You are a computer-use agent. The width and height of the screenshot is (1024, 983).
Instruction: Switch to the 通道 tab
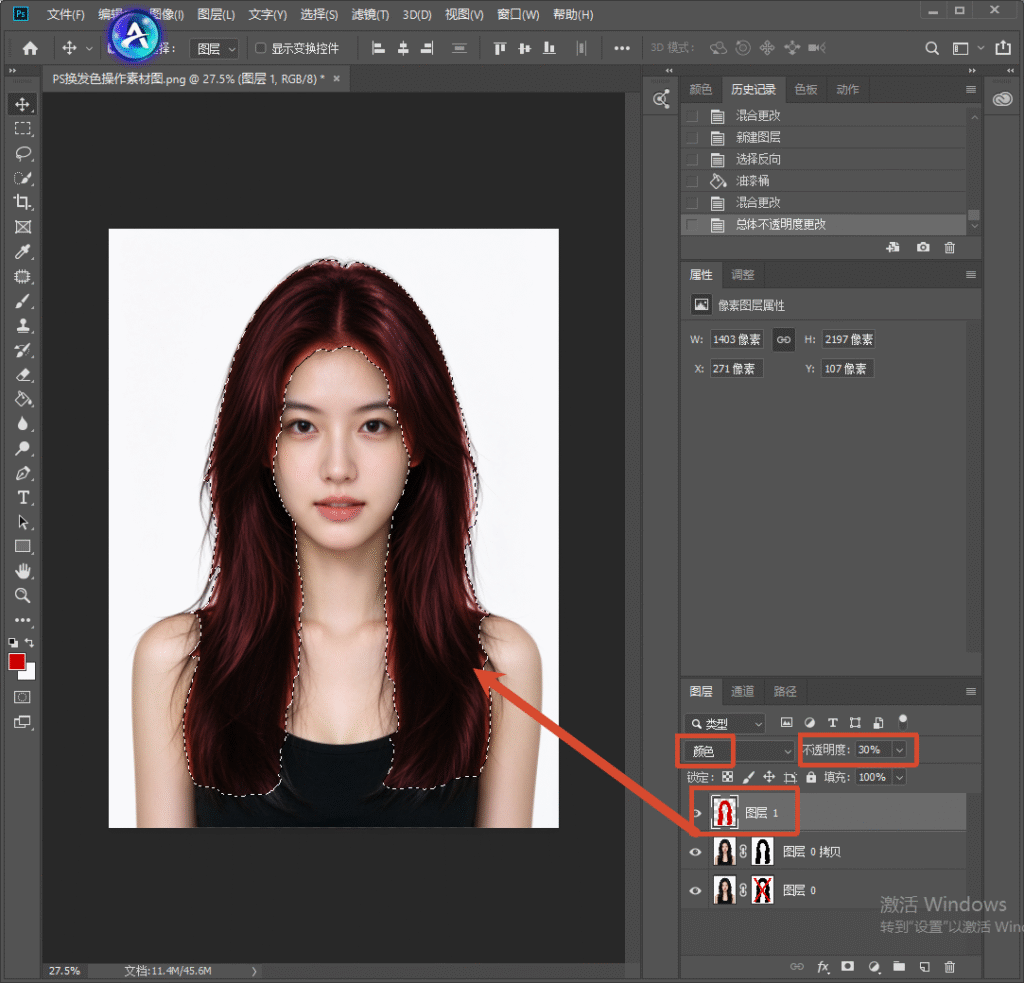click(x=743, y=691)
